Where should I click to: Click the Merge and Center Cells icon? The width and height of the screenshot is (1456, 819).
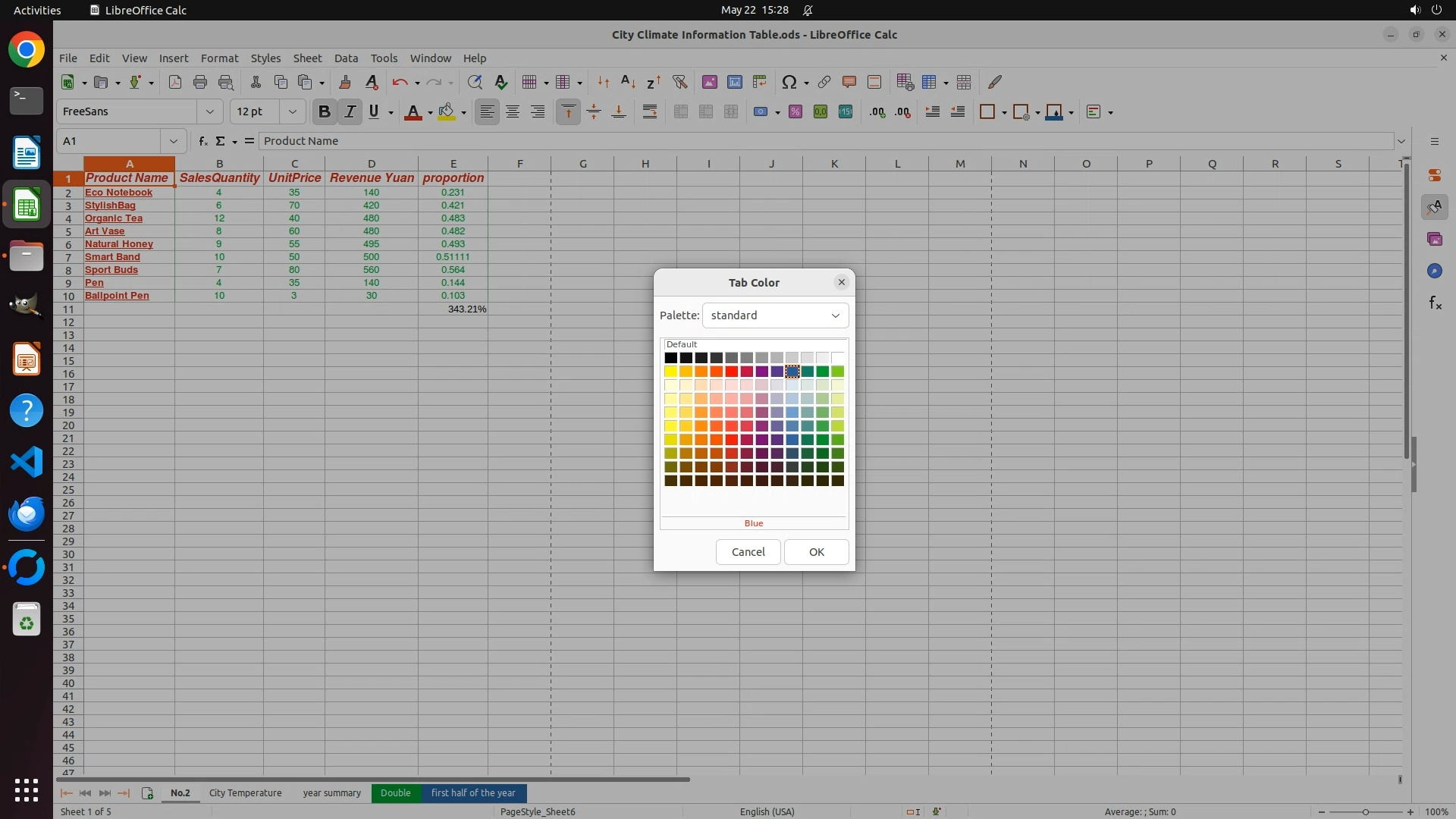point(681,112)
